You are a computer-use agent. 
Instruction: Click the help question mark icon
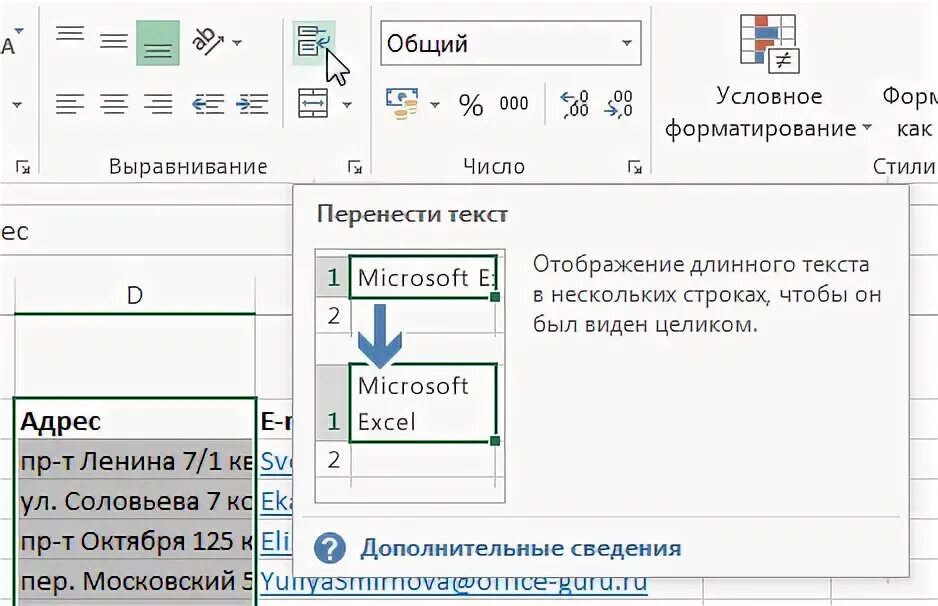coord(330,548)
